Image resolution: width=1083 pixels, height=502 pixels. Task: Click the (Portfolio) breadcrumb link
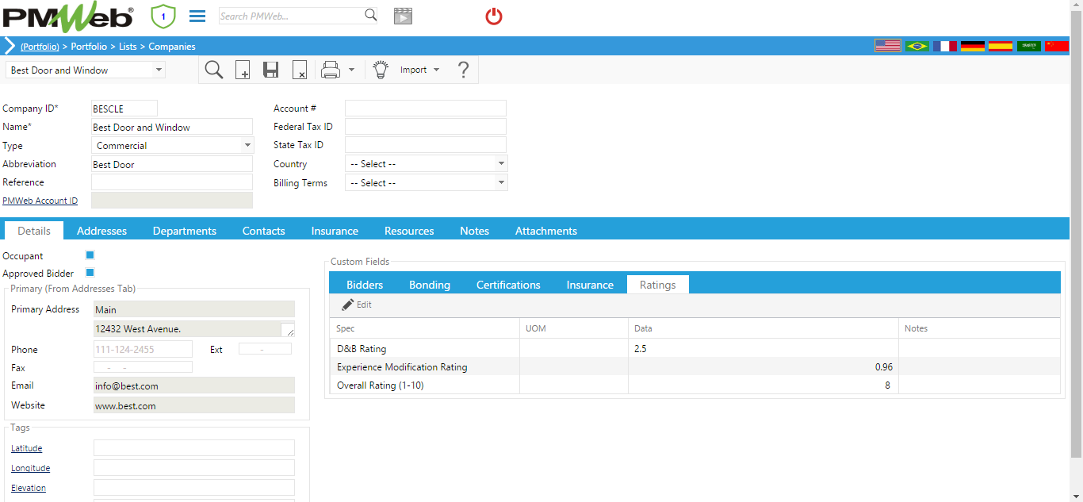tap(40, 46)
